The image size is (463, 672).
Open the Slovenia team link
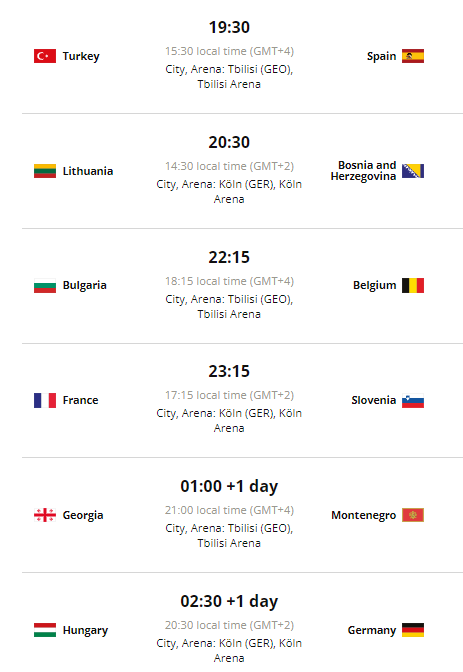click(374, 400)
